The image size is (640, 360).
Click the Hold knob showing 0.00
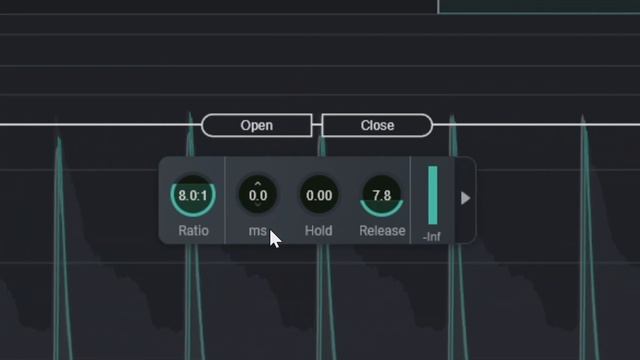click(319, 195)
